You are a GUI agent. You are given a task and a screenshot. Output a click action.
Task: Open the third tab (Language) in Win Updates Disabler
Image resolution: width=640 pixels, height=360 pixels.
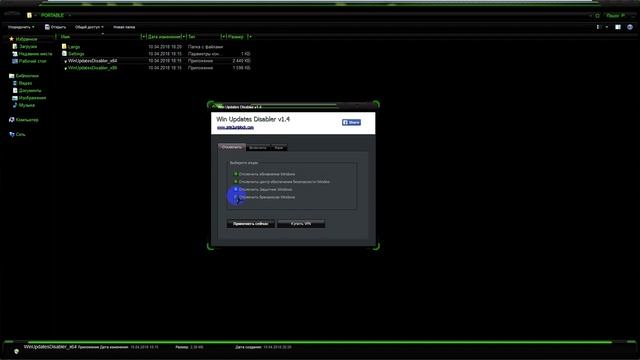(279, 148)
